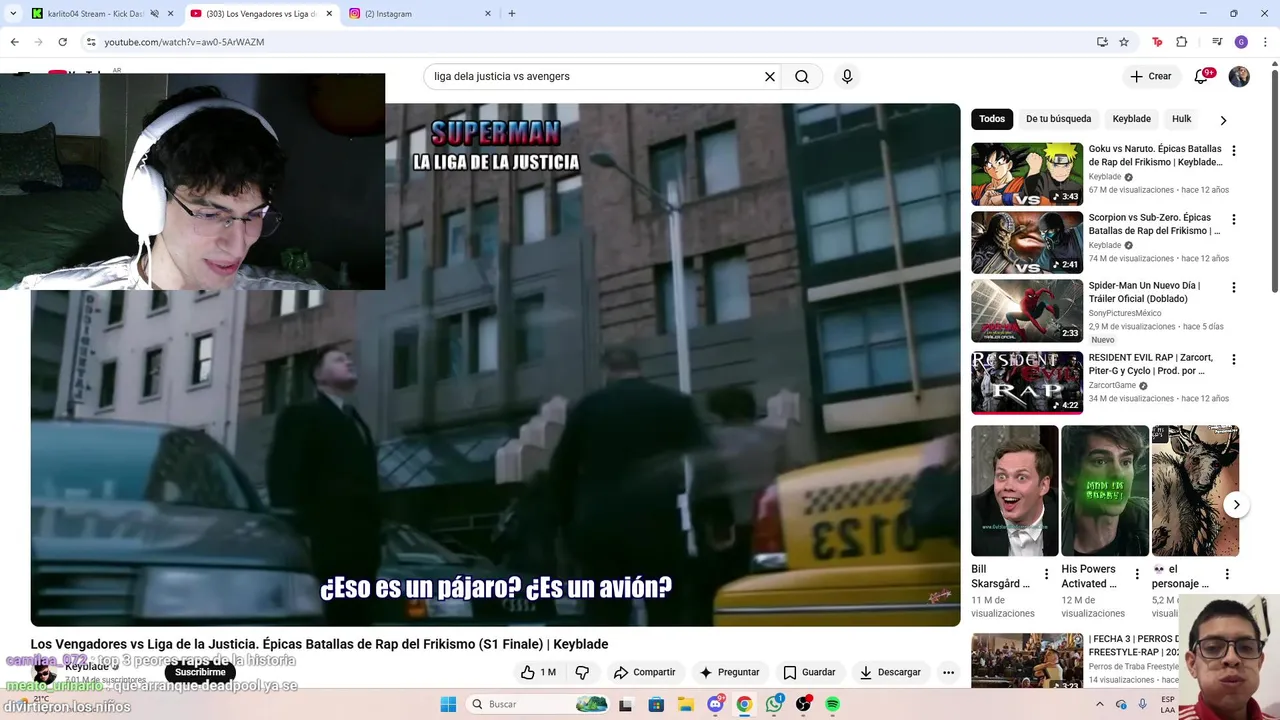Open the Goku vs Naruto thumbnail
Viewport: 1280px width, 720px height.
pyautogui.click(x=1027, y=174)
